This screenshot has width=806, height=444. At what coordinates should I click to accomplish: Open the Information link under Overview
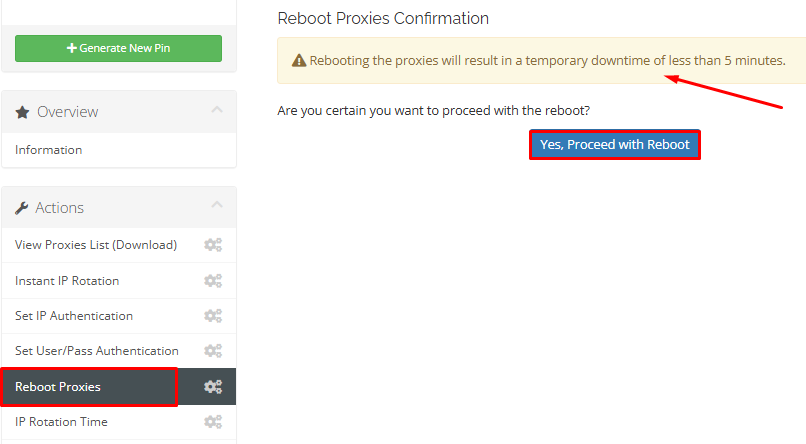pos(49,150)
